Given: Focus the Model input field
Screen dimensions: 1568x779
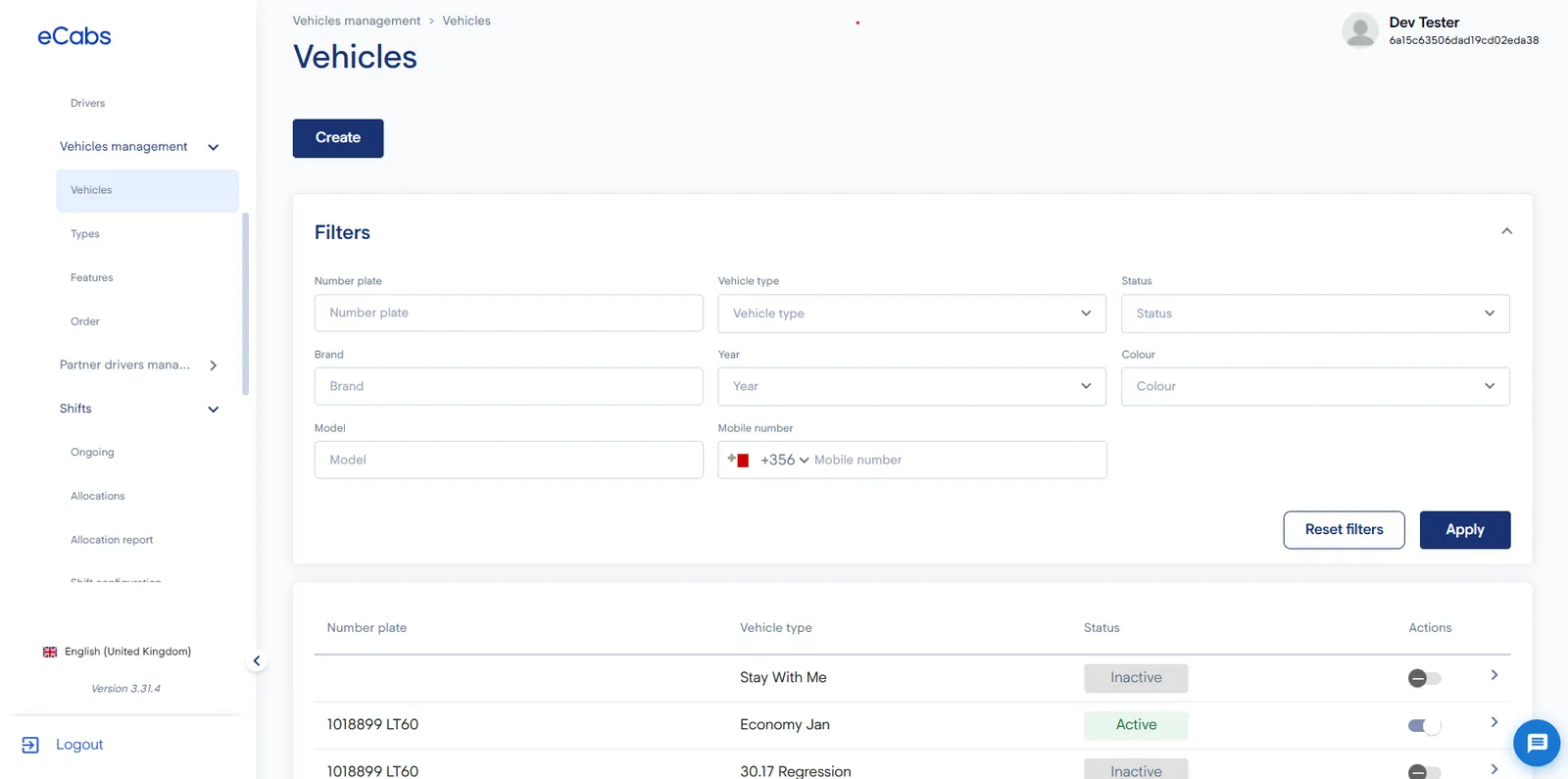Looking at the screenshot, I should (509, 460).
